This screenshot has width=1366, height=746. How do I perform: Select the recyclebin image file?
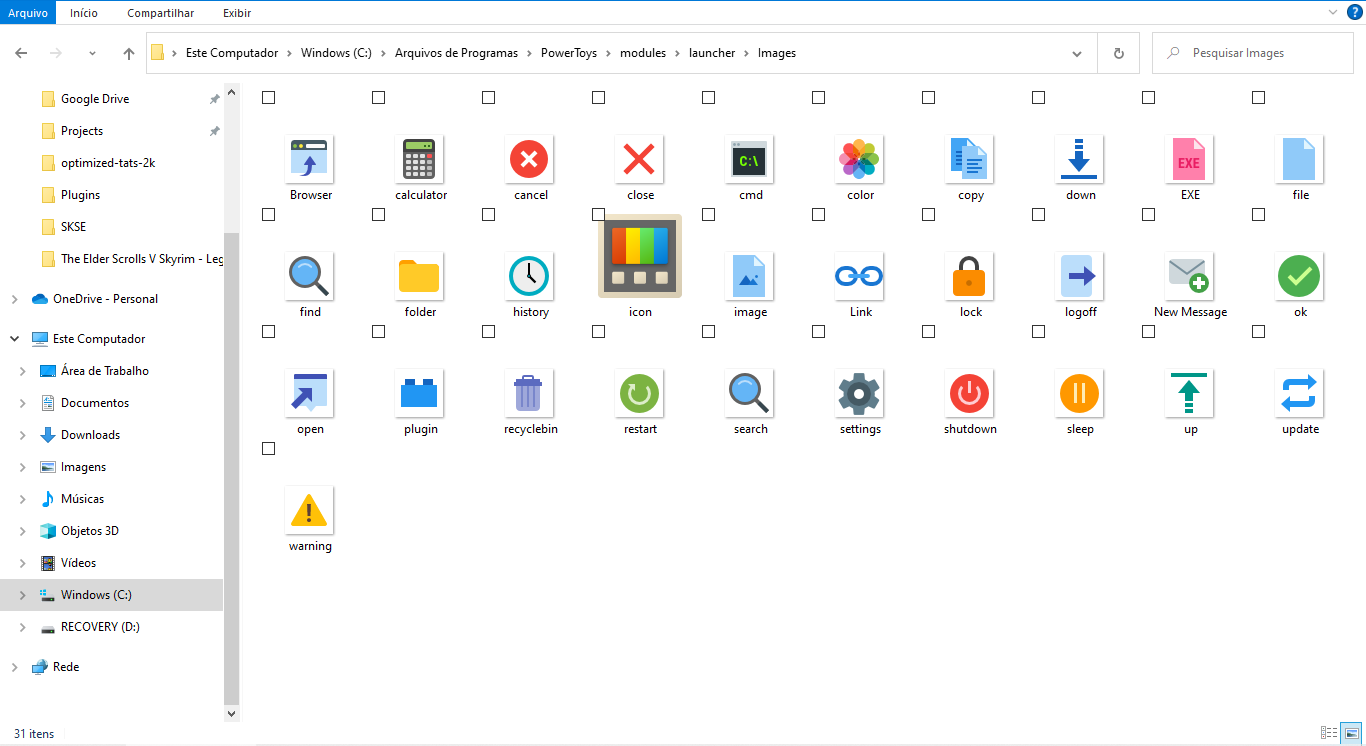530,393
